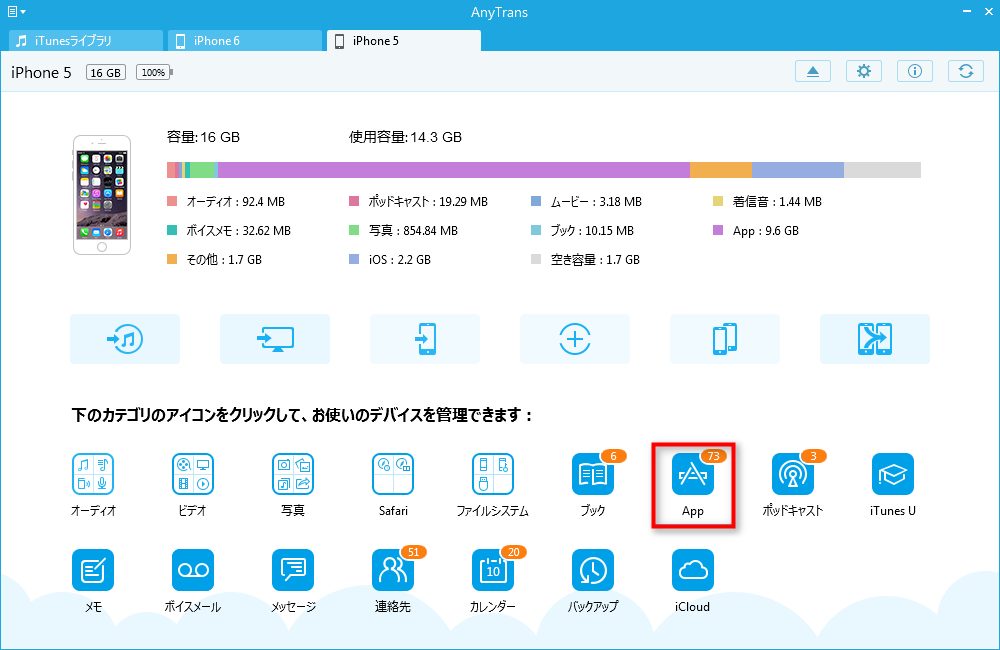The width and height of the screenshot is (1000, 650).
Task: Click the iPhone device thumbnail image
Action: tap(102, 195)
